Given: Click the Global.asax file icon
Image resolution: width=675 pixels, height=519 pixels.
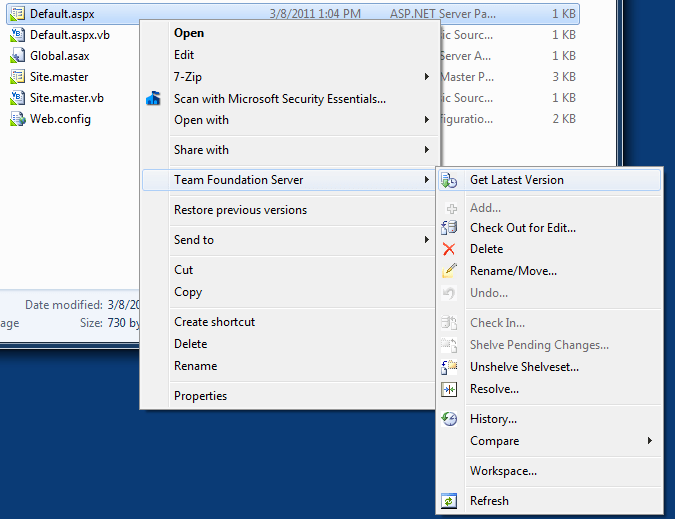Looking at the screenshot, I should (17, 56).
